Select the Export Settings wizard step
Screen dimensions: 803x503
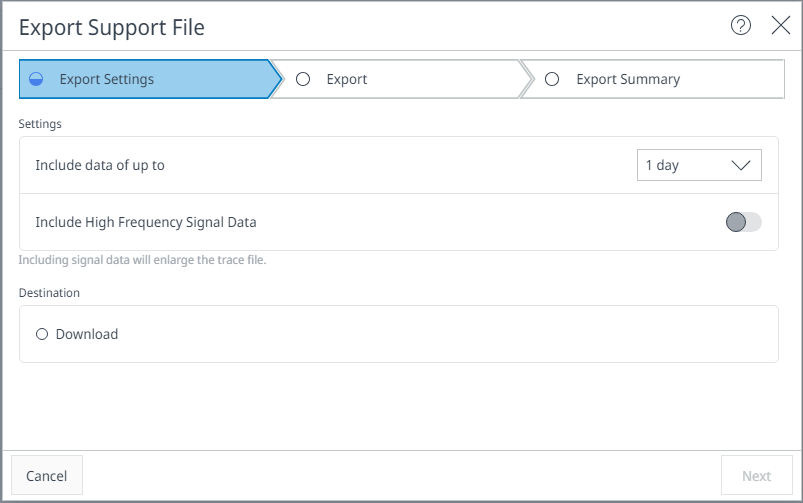click(x=106, y=80)
